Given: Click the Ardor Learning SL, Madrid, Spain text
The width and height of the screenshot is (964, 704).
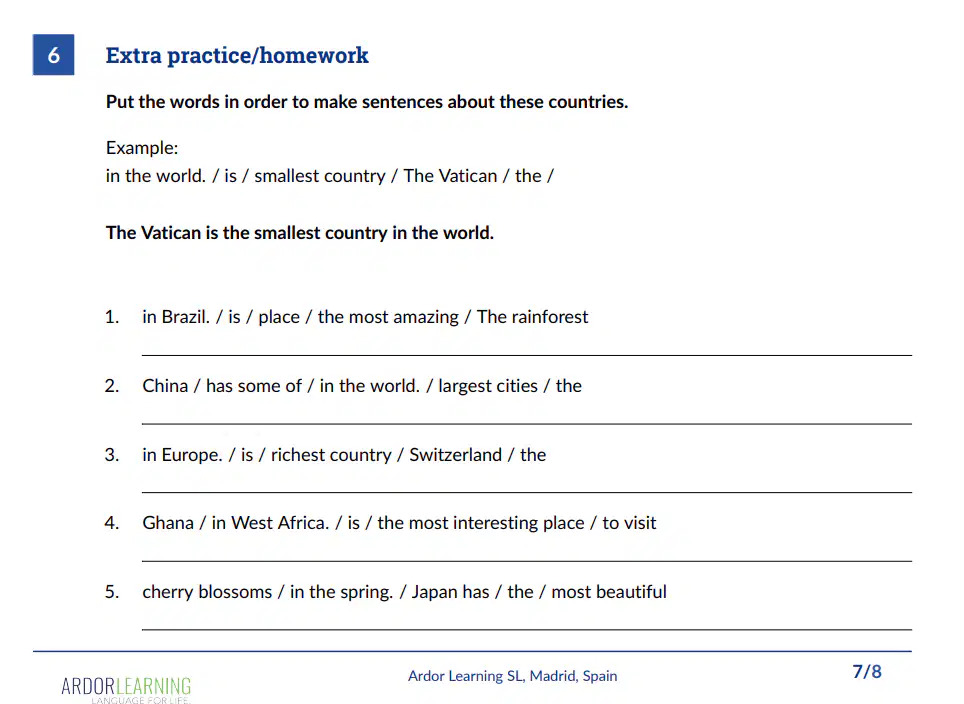Looking at the screenshot, I should [512, 676].
